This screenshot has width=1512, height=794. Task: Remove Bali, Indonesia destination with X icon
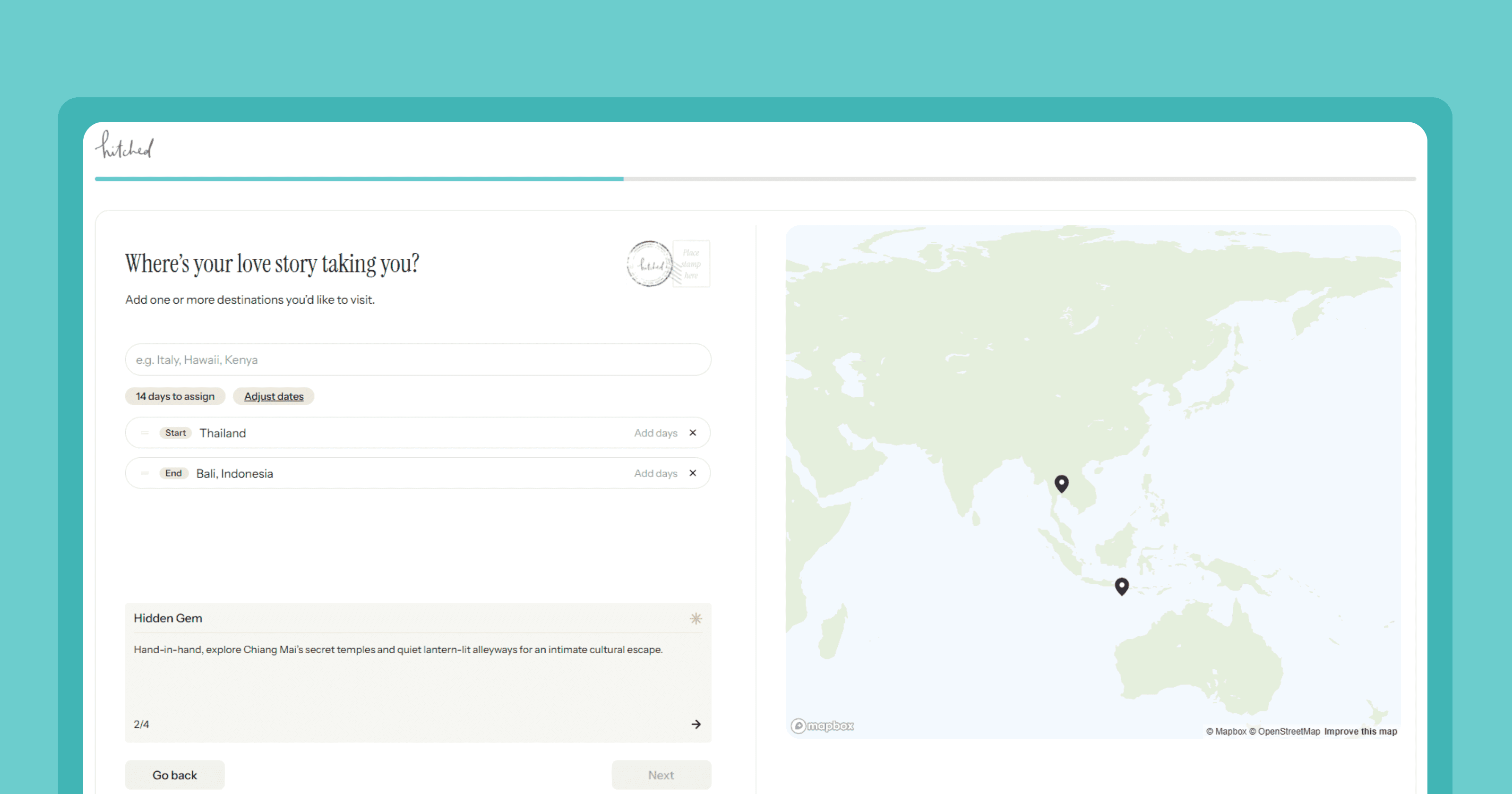pyautogui.click(x=693, y=473)
